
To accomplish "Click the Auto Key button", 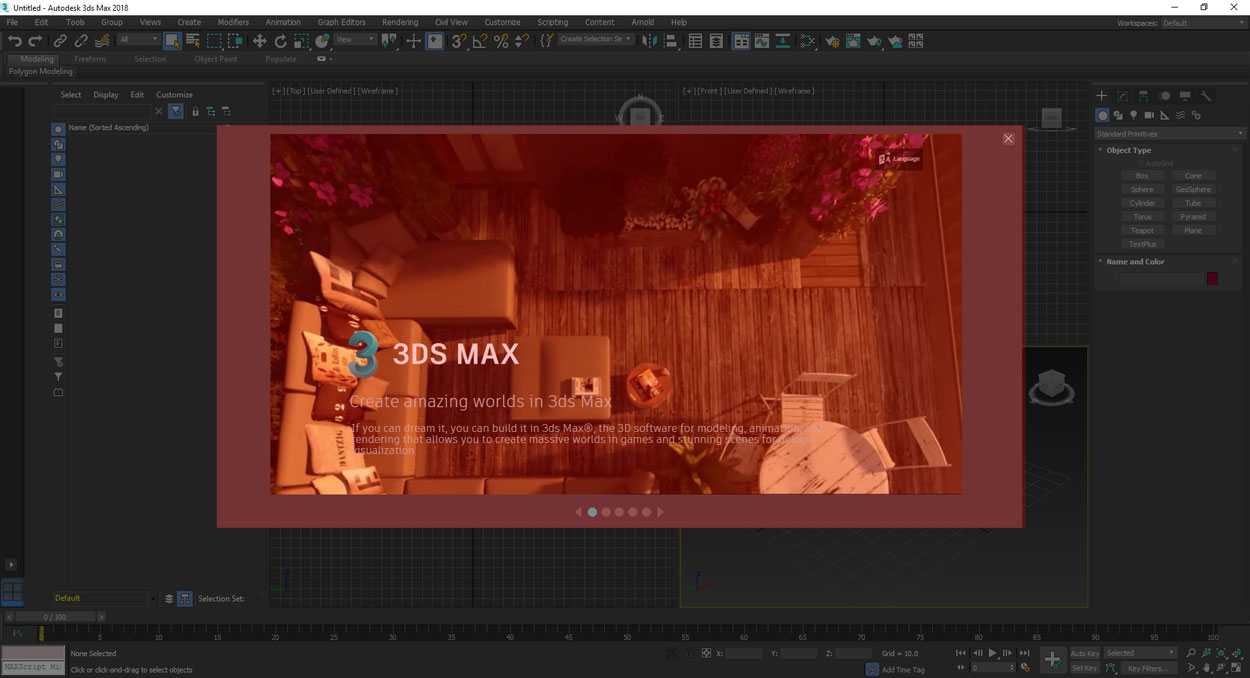I will pos(1085,653).
